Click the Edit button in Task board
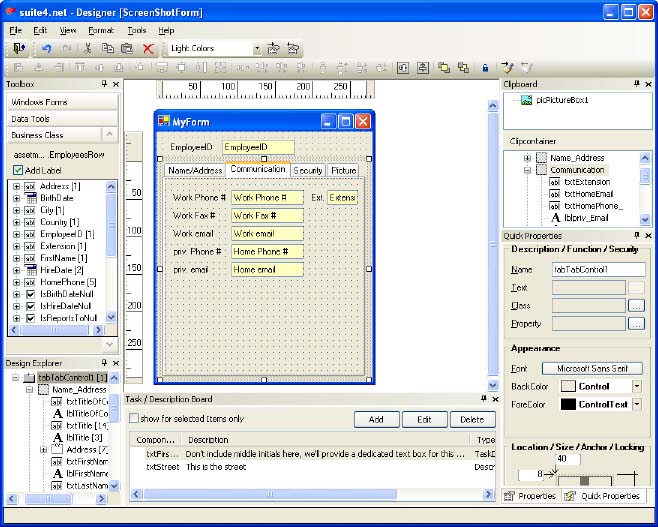The width and height of the screenshot is (658, 527). [x=424, y=419]
